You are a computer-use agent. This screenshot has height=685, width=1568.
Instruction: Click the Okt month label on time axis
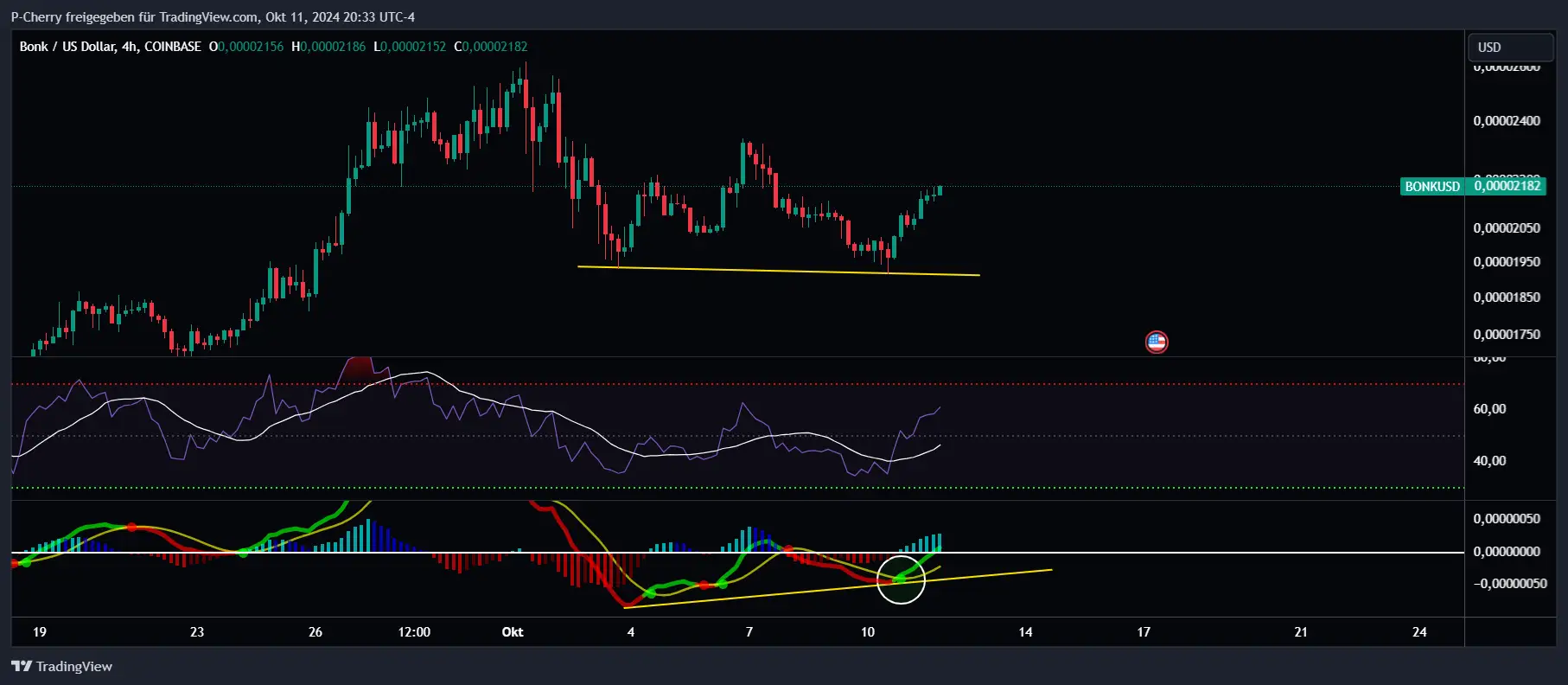(513, 632)
